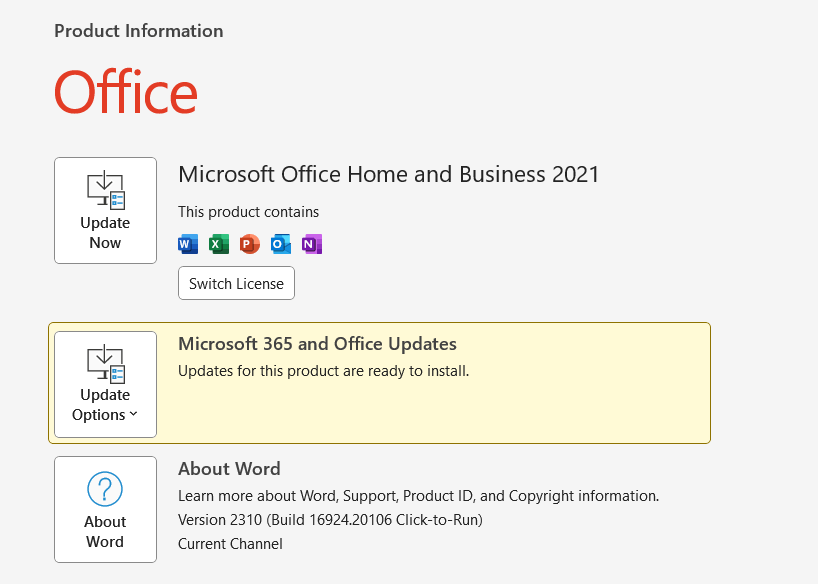This screenshot has width=818, height=584.
Task: Click the 'Current Channel' text
Action: [x=230, y=544]
